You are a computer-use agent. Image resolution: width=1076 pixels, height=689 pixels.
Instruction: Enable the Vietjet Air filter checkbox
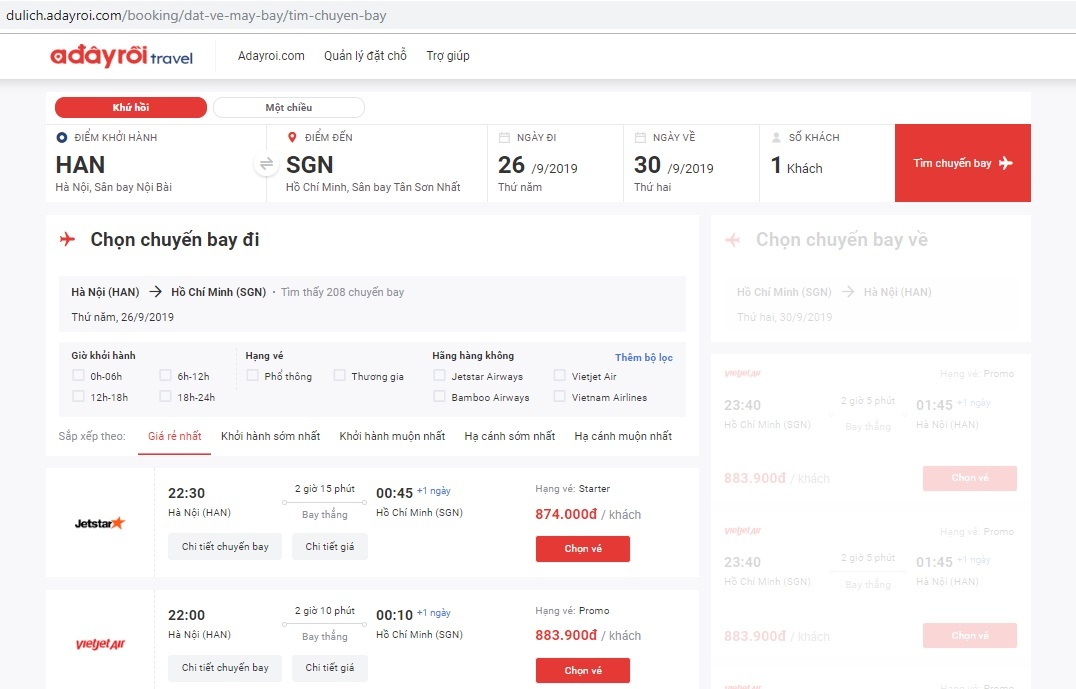click(559, 376)
